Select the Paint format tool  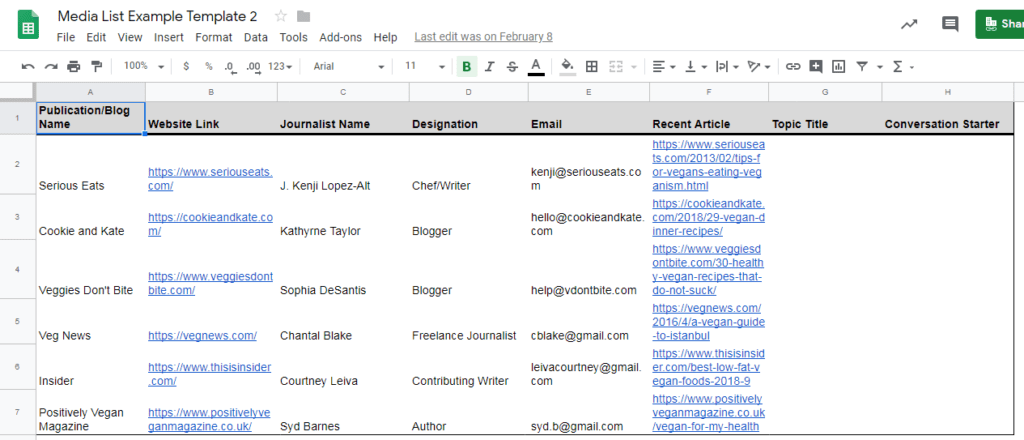pyautogui.click(x=96, y=66)
